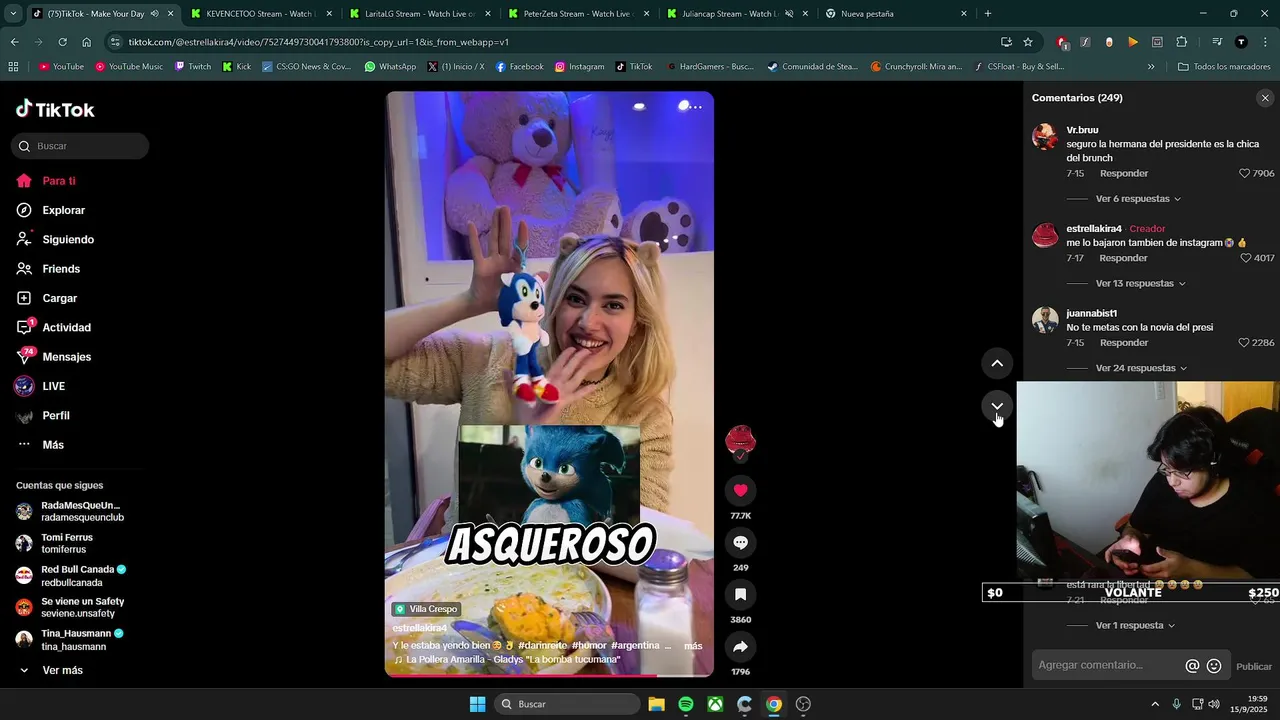The height and width of the screenshot is (720, 1280).
Task: Show hidden system tray icons
Action: (x=1155, y=704)
